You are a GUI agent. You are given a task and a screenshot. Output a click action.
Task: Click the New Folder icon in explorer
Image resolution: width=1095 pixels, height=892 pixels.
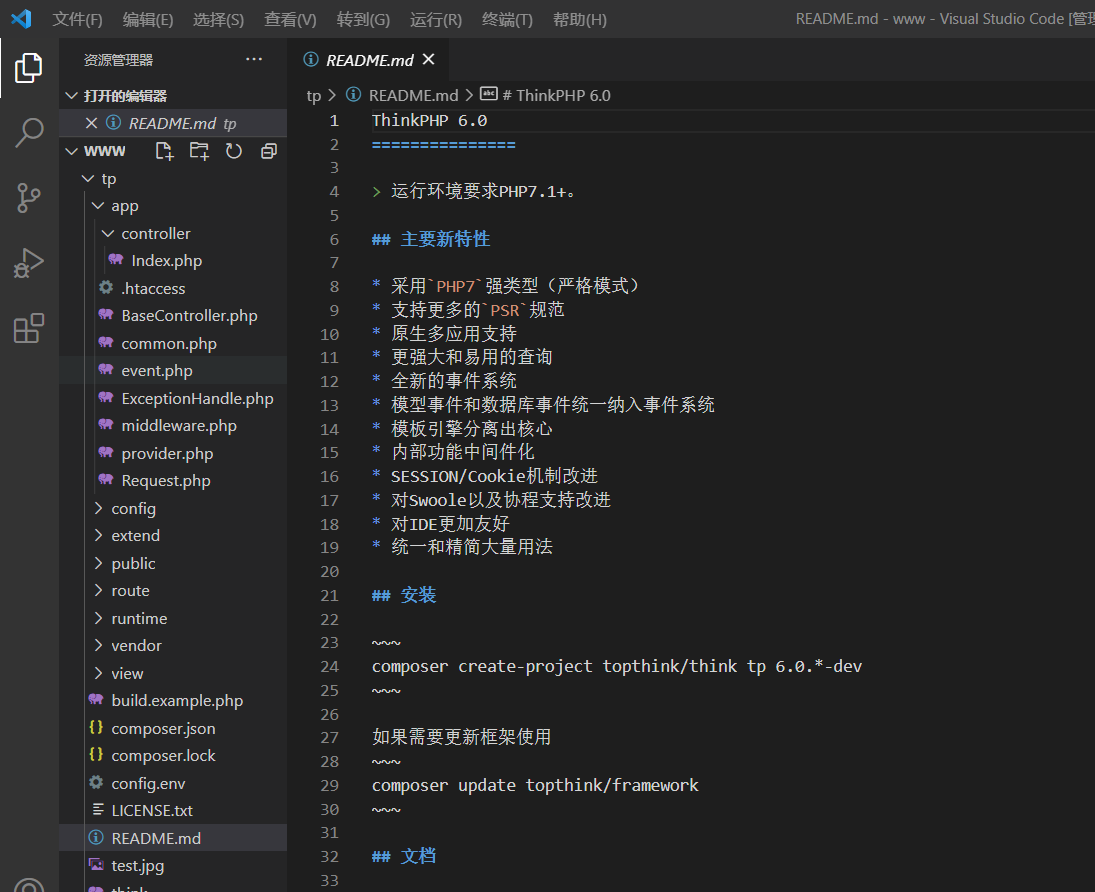click(199, 151)
